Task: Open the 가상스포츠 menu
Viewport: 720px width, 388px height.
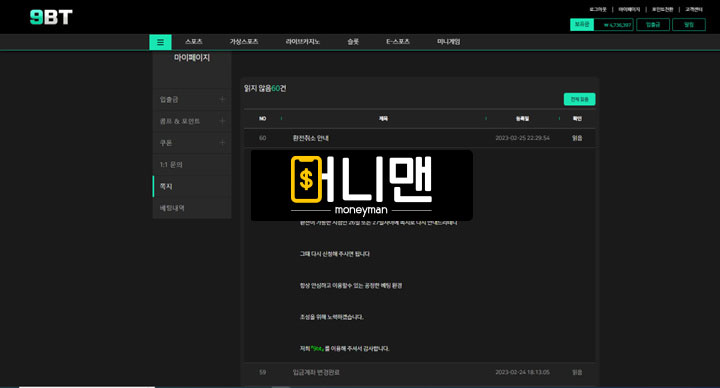Action: (x=244, y=42)
